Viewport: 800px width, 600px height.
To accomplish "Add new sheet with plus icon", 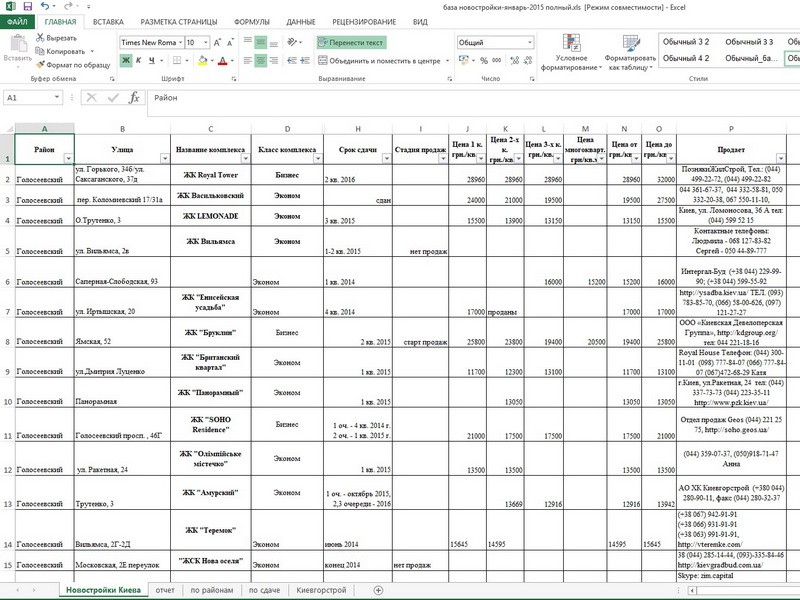I will click(x=378, y=590).
